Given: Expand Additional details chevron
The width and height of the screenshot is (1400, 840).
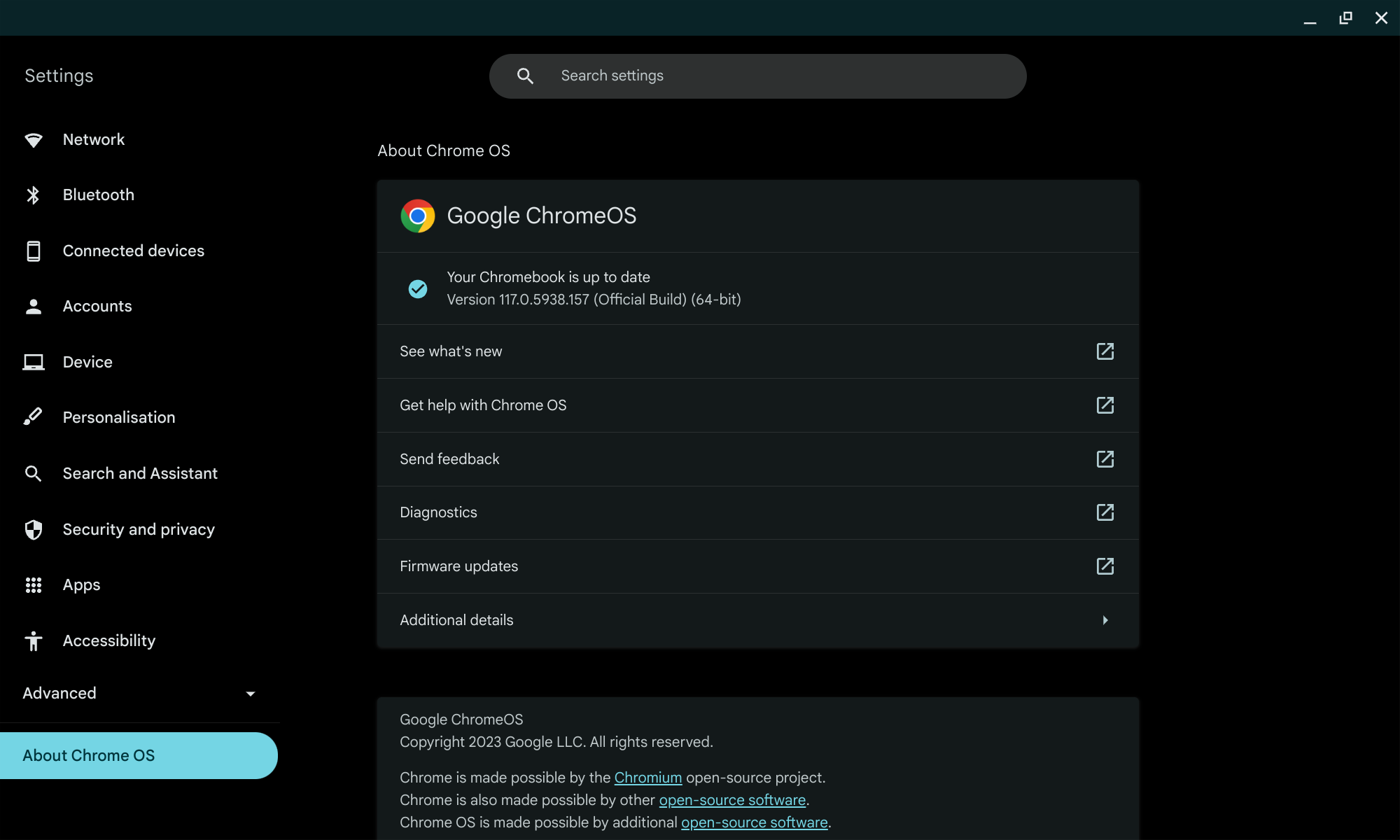Looking at the screenshot, I should pyautogui.click(x=1105, y=620).
